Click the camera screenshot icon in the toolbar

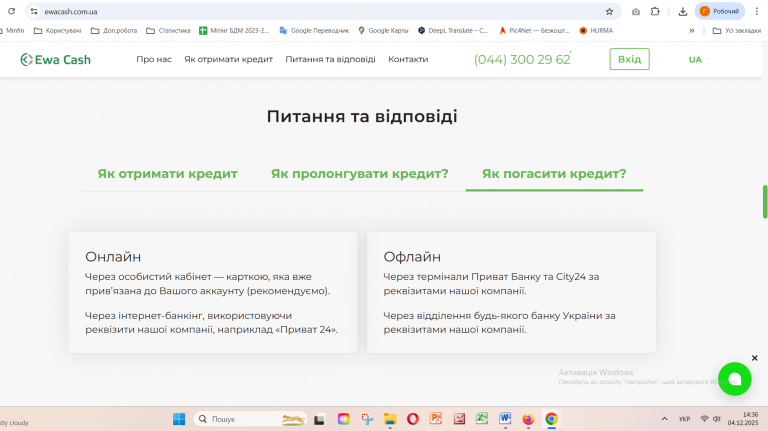click(x=636, y=11)
